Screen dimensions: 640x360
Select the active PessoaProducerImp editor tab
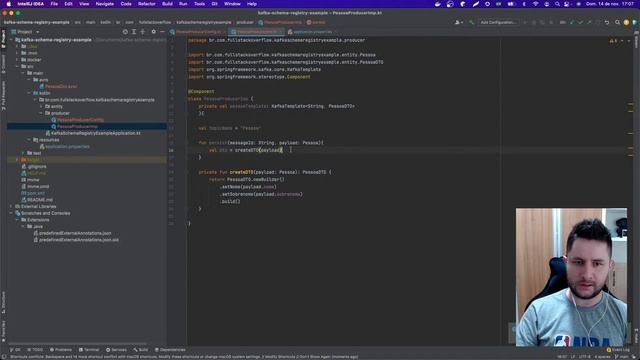coord(257,32)
